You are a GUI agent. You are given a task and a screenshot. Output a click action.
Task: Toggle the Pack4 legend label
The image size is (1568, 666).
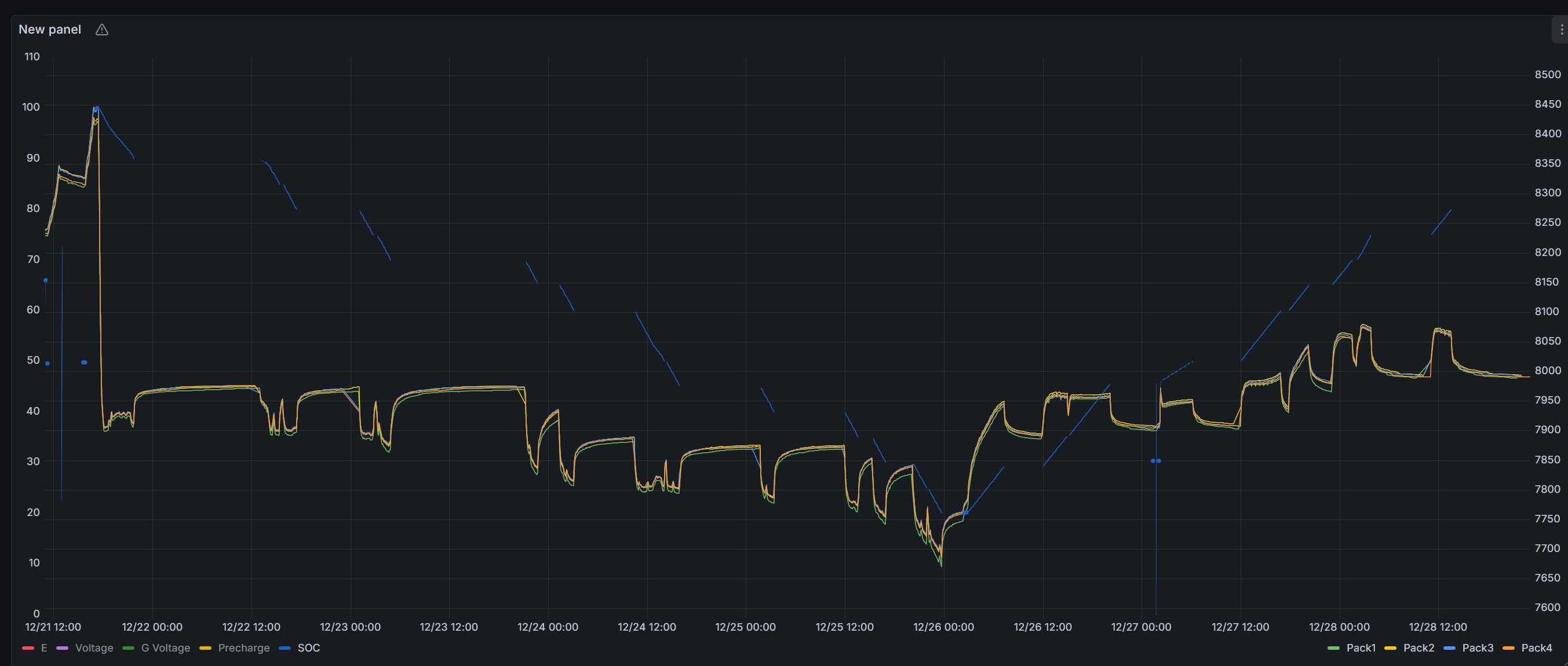tap(1536, 647)
